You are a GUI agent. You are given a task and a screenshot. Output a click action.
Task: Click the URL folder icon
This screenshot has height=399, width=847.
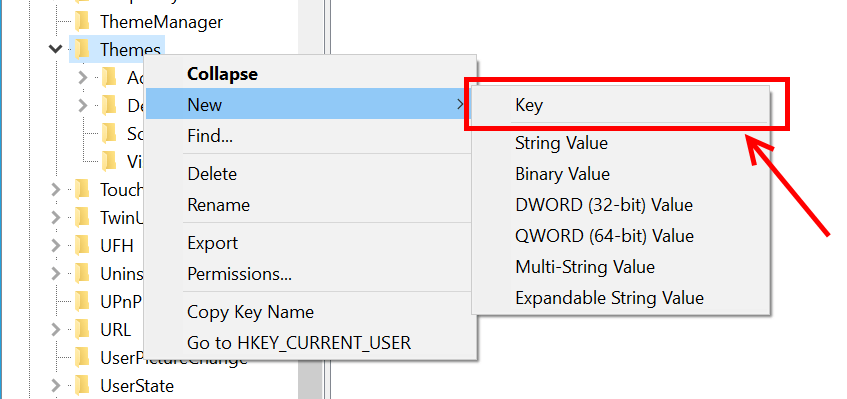[82, 329]
